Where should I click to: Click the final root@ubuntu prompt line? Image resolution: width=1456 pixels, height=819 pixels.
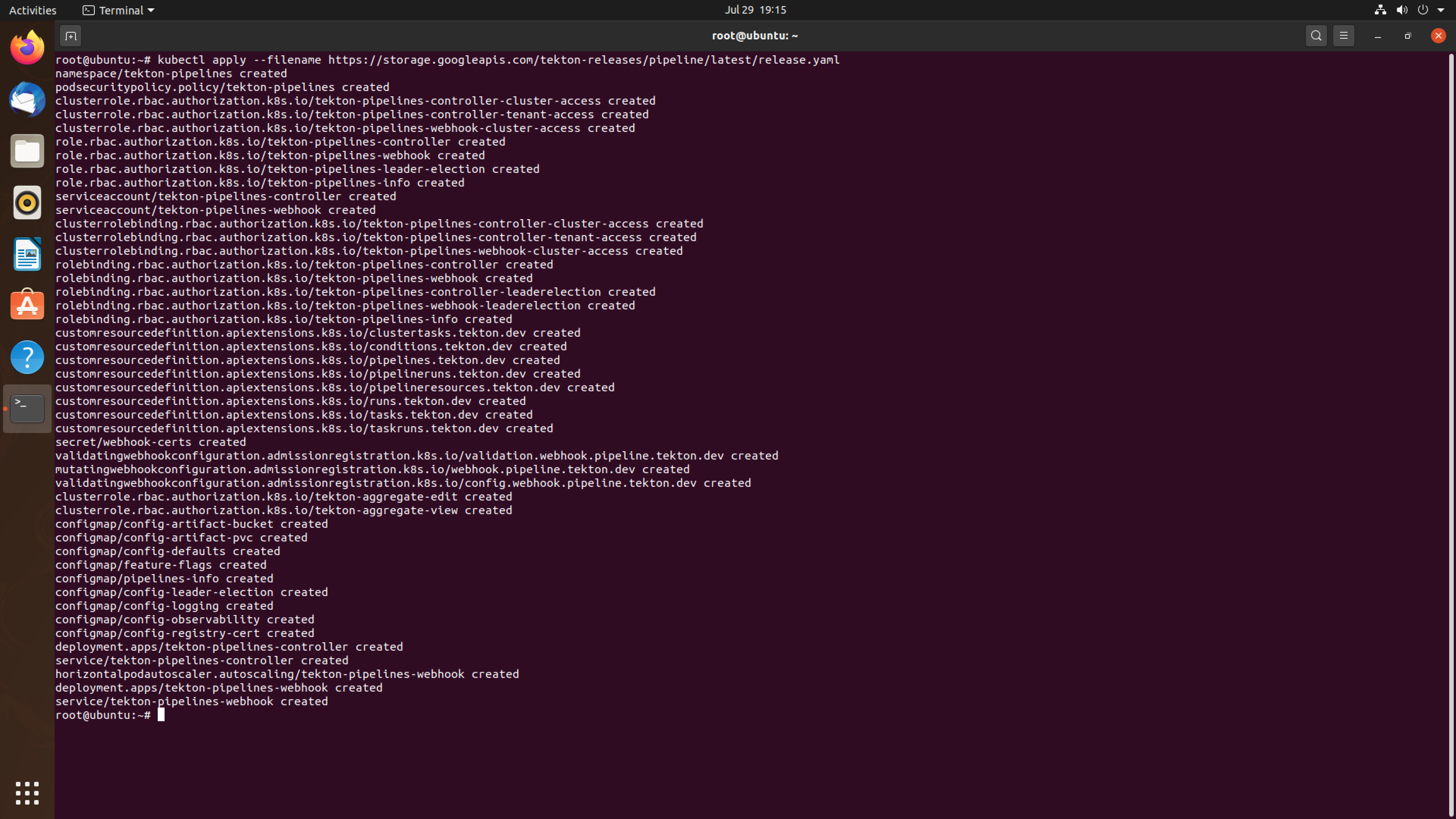110,714
